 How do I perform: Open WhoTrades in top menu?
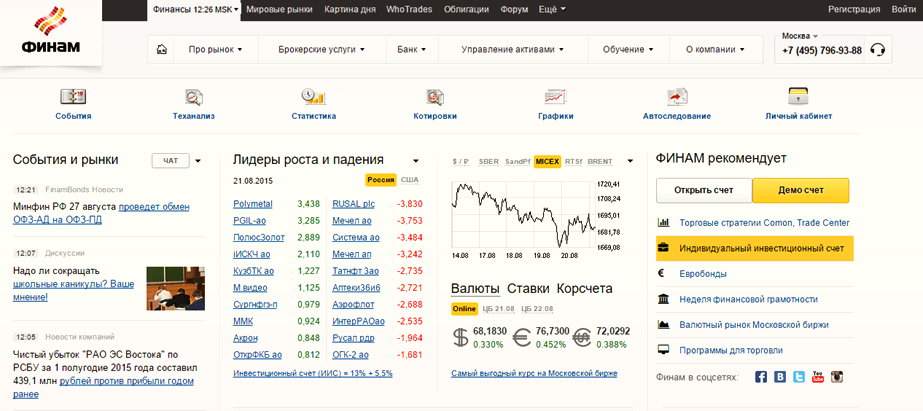pyautogui.click(x=409, y=9)
